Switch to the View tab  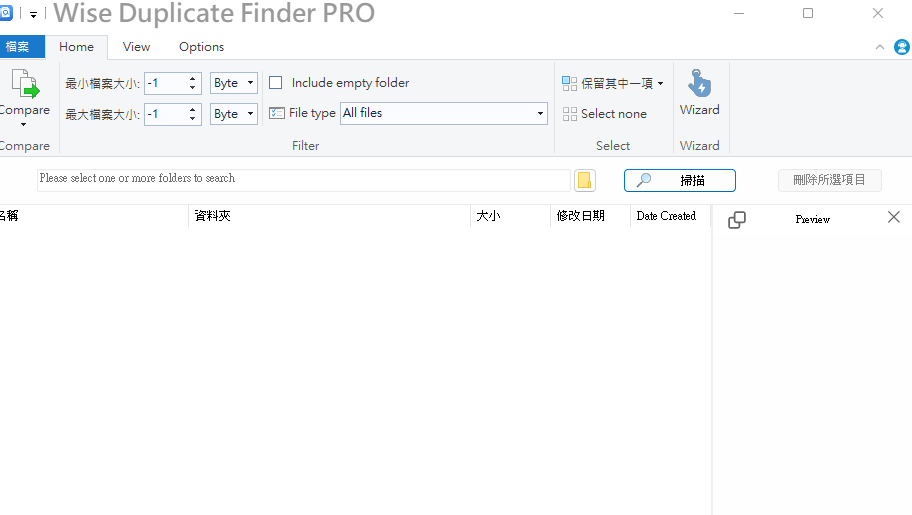click(x=136, y=47)
